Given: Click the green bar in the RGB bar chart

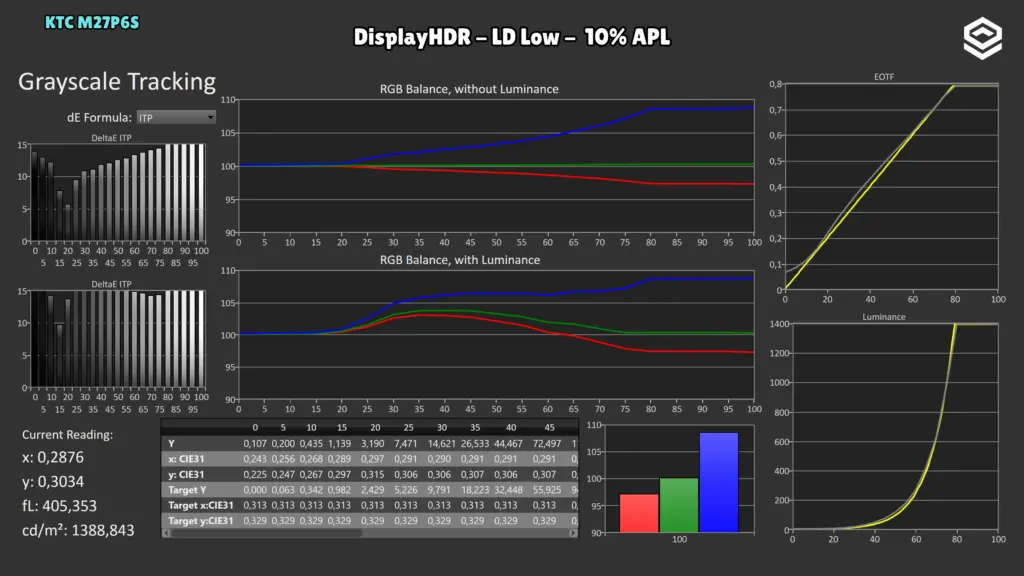Looking at the screenshot, I should tap(679, 505).
